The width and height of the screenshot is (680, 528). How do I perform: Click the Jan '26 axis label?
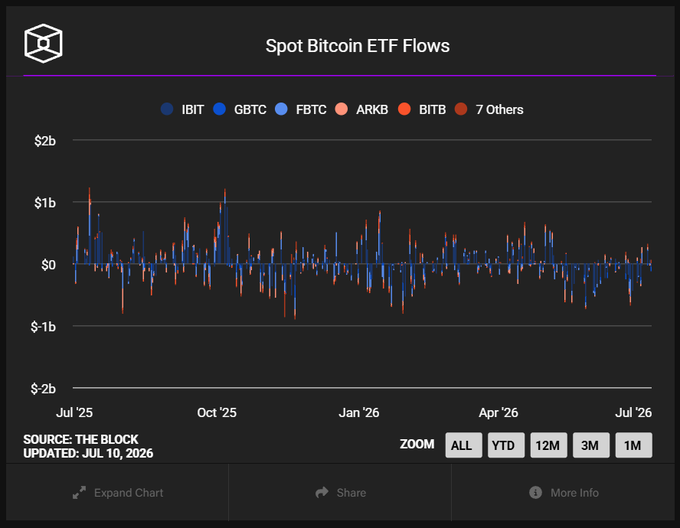pos(359,412)
